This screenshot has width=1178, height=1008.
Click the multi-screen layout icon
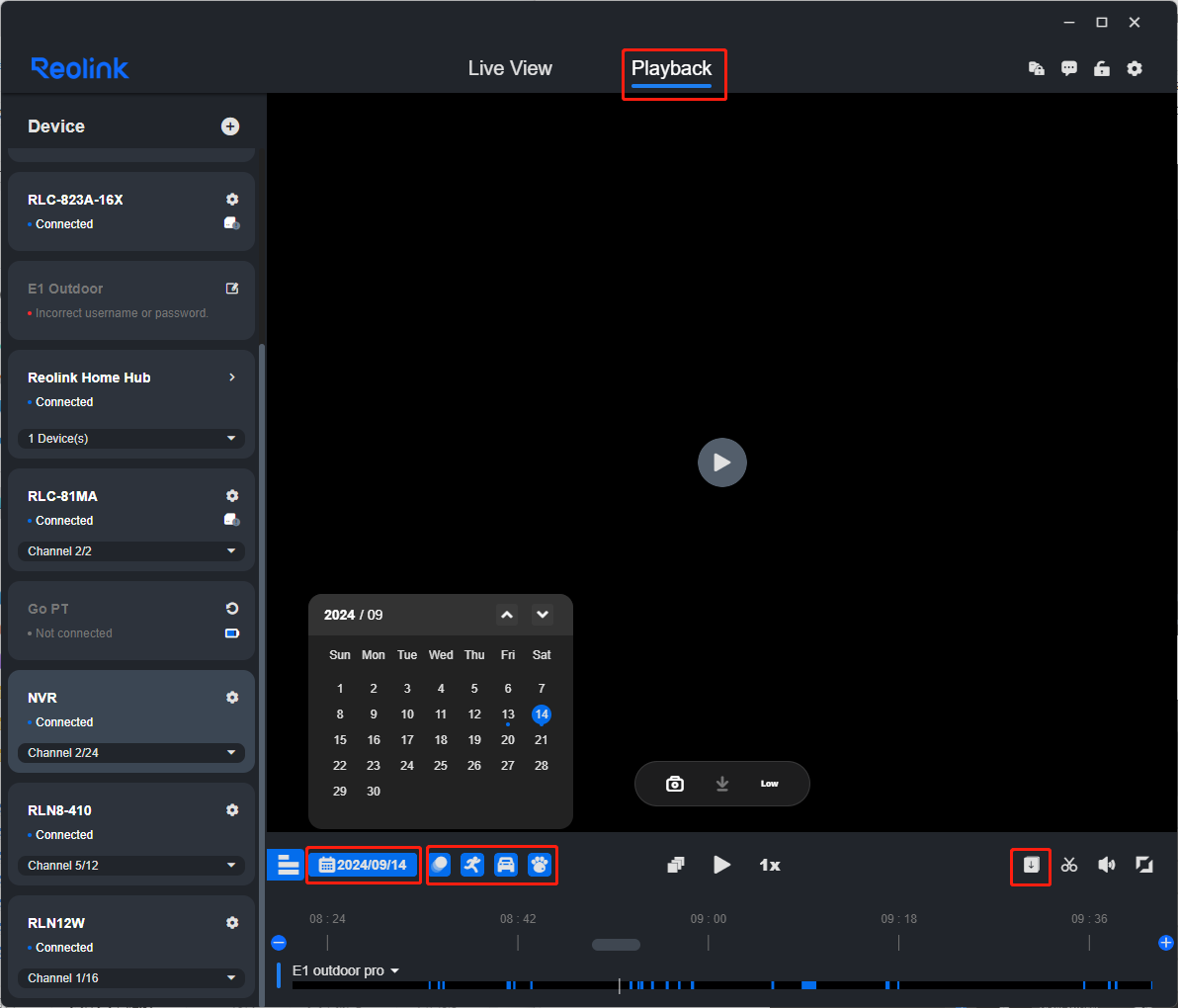(x=676, y=865)
